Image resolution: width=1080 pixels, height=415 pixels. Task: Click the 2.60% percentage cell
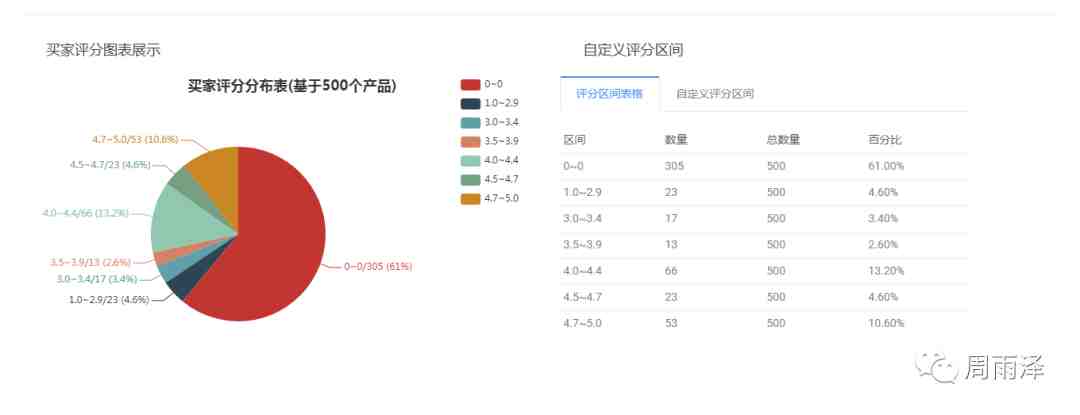[884, 244]
